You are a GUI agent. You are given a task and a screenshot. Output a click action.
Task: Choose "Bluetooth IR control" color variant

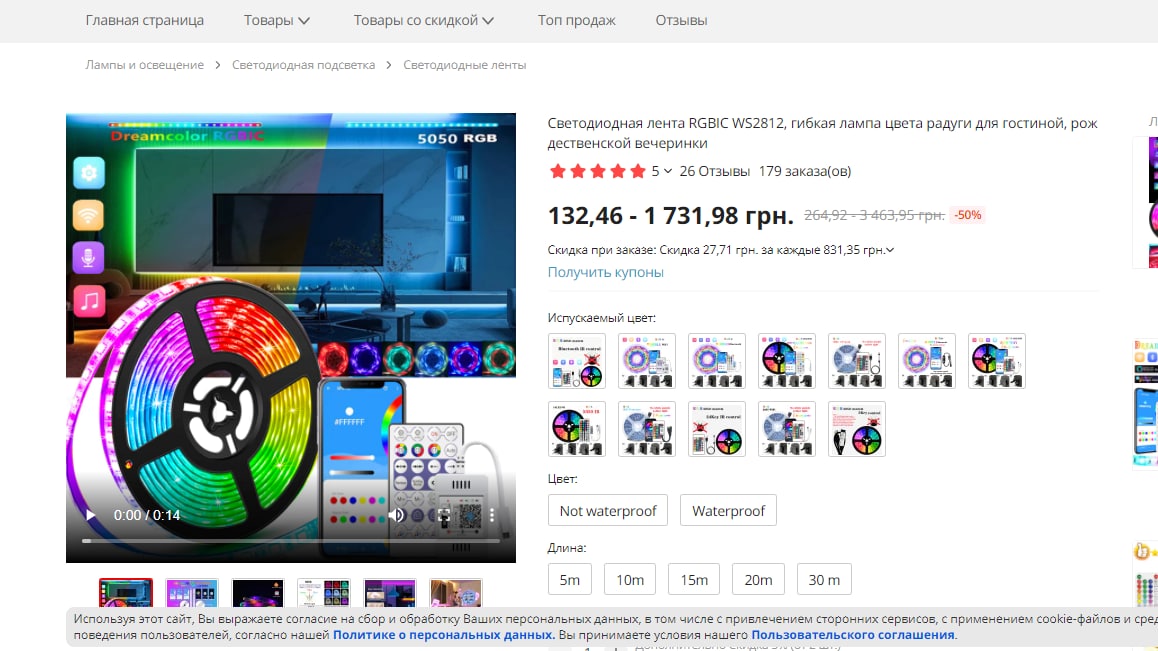pos(577,361)
